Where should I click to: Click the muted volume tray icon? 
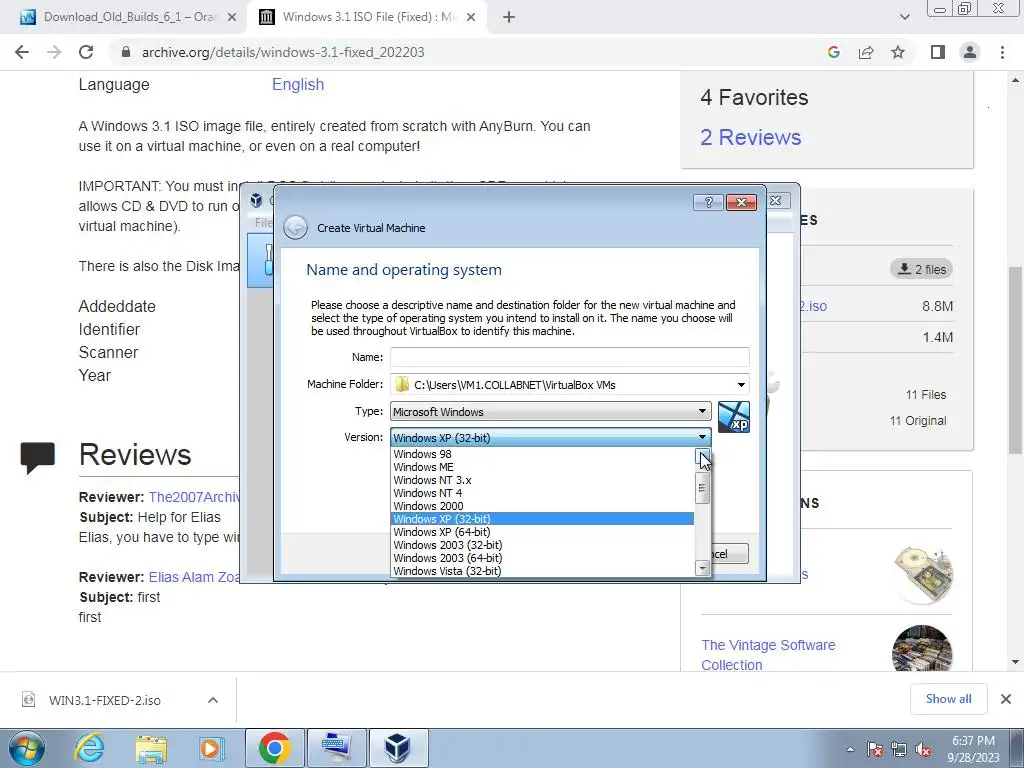(923, 749)
